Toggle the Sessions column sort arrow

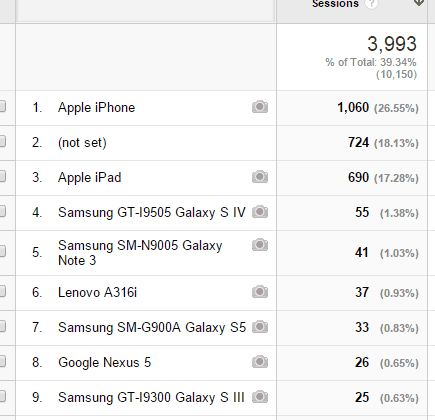click(x=419, y=3)
